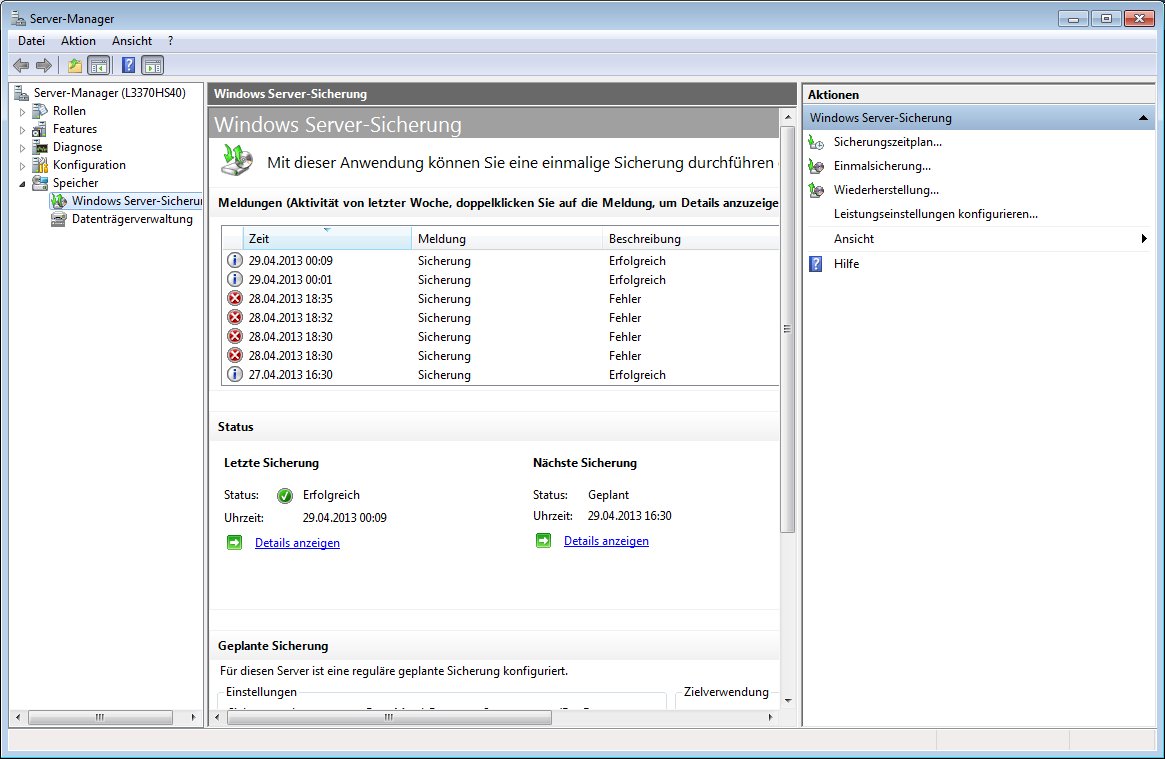The width and height of the screenshot is (1165, 759).
Task: Open the Datei menu
Action: 31,41
